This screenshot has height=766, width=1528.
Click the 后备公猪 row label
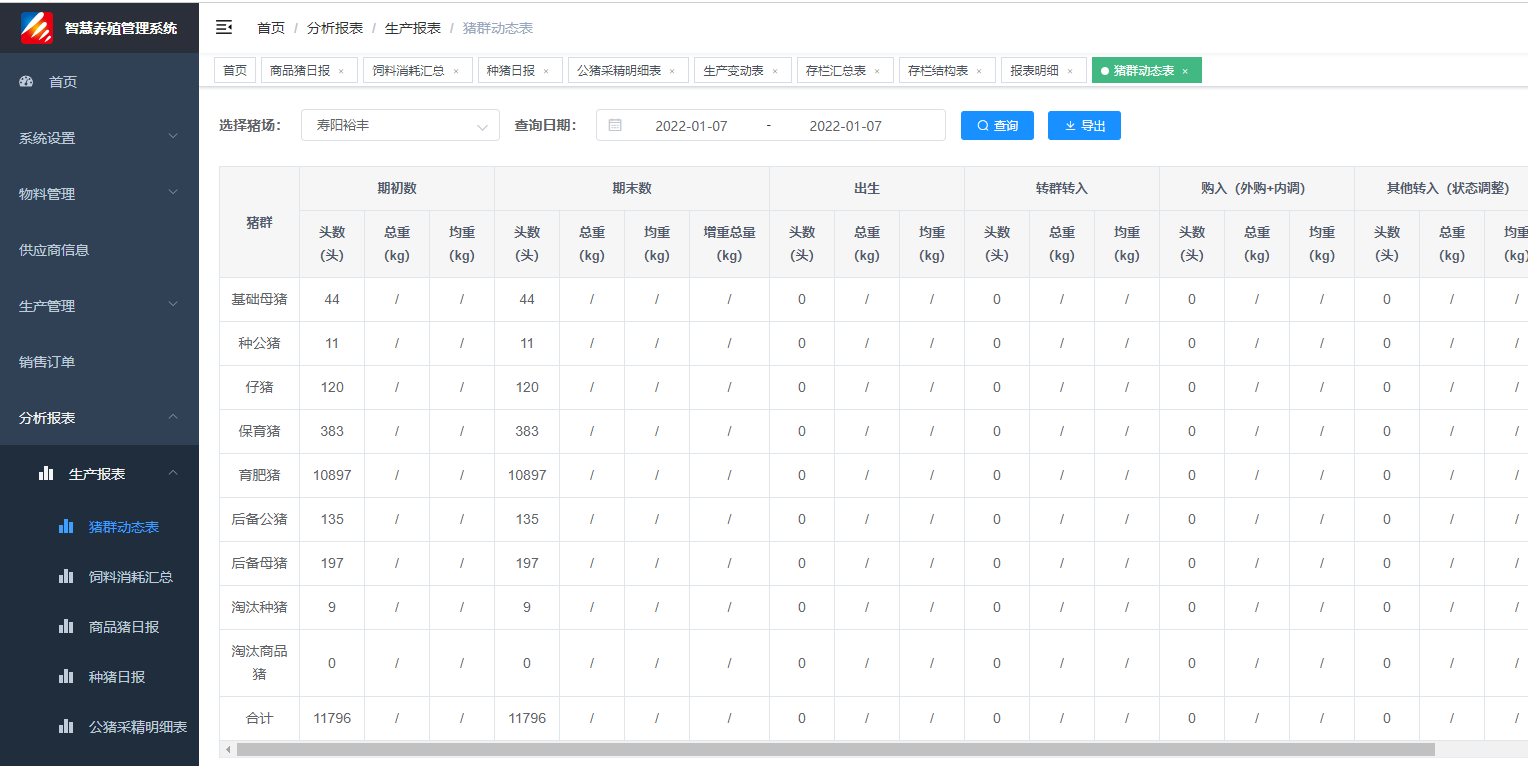point(259,519)
